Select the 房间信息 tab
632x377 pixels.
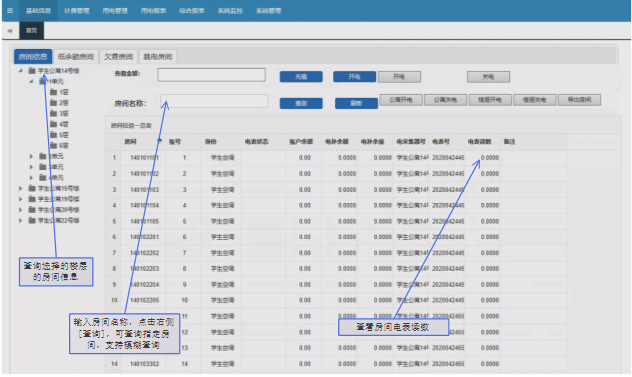pos(33,56)
